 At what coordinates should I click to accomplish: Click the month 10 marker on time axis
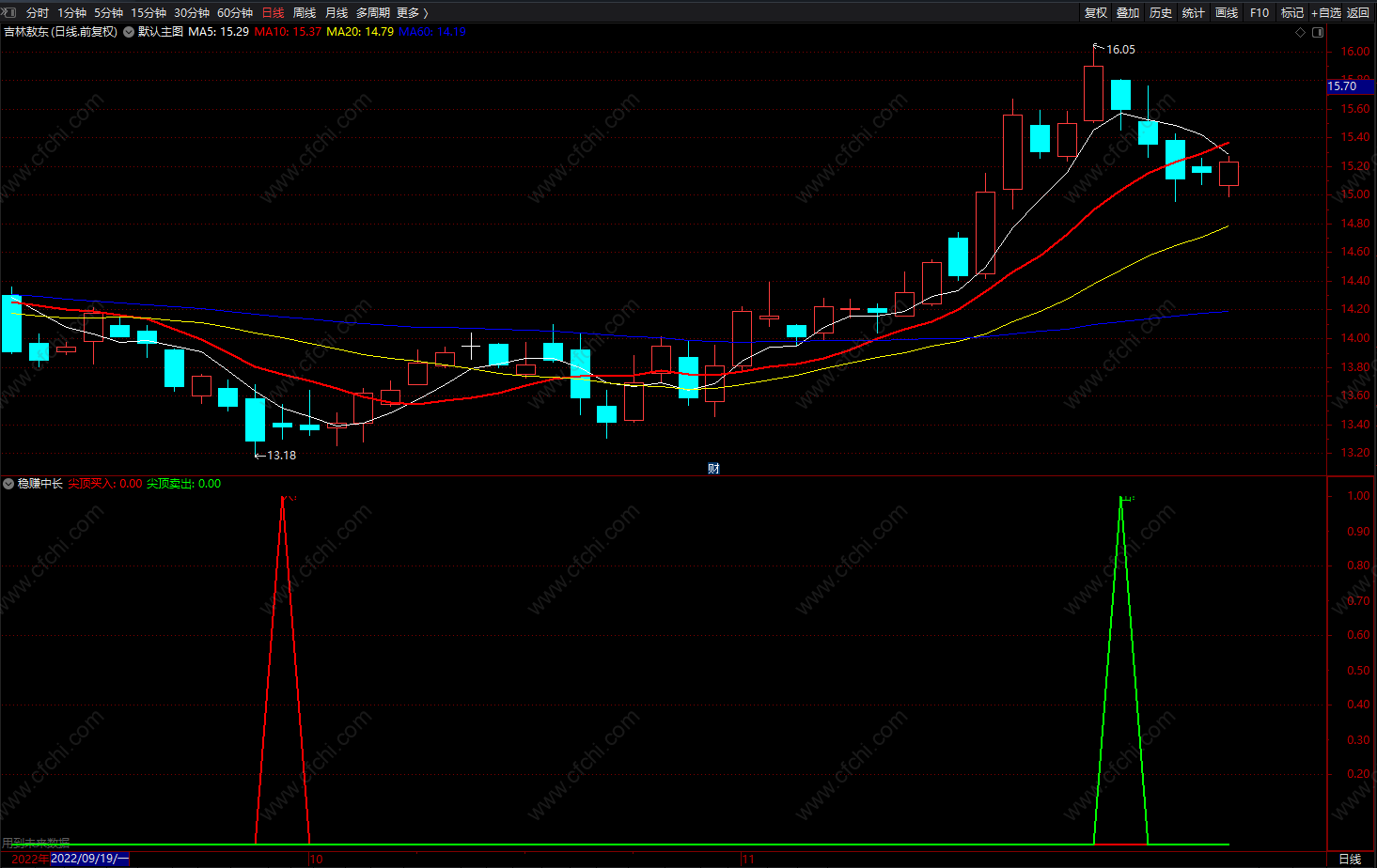[317, 859]
